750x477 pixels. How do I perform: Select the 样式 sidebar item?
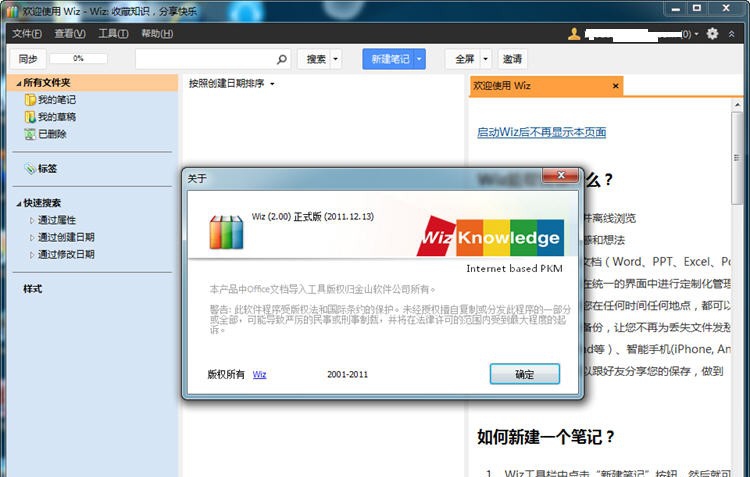(33, 289)
